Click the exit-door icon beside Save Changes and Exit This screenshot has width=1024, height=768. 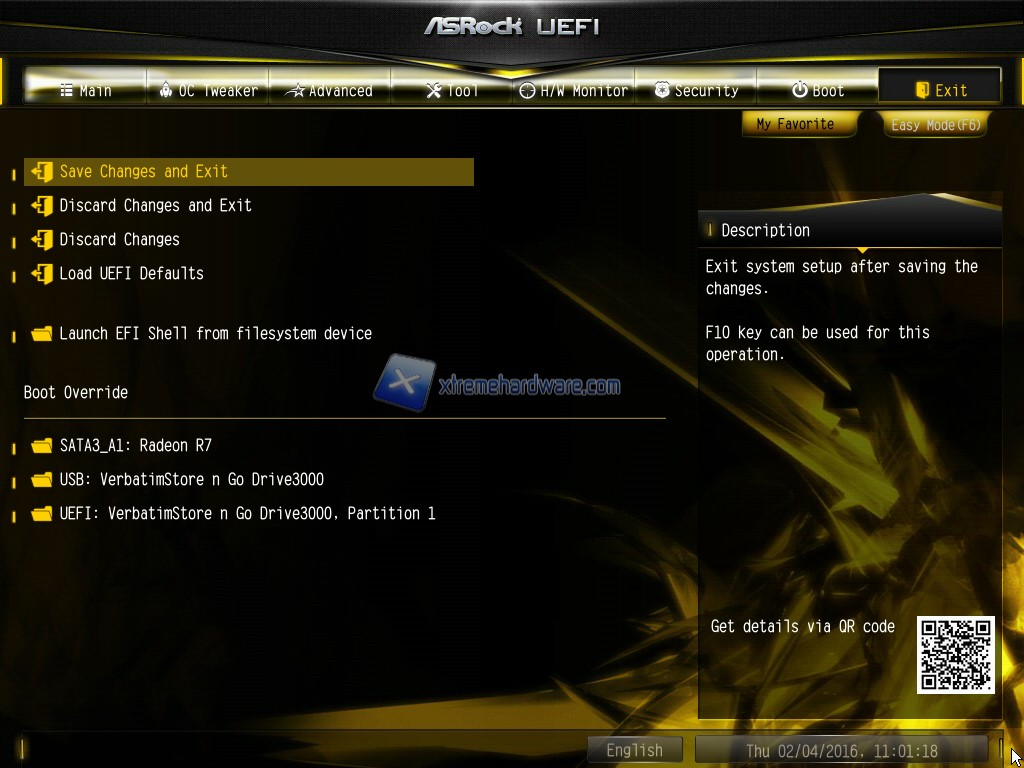[x=42, y=172]
